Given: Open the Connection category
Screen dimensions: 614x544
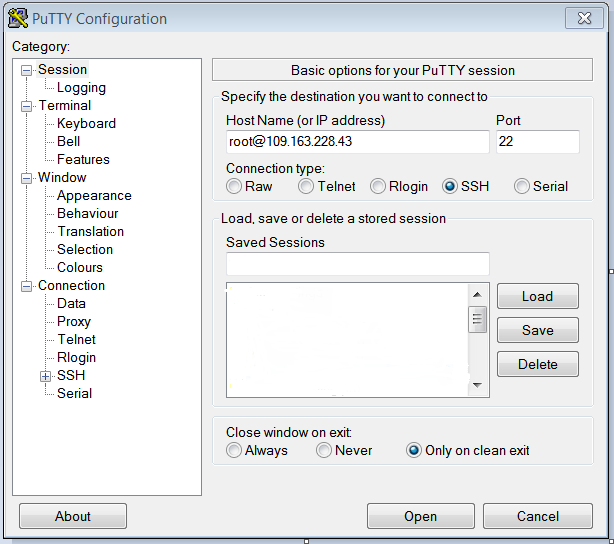Looking at the screenshot, I should (71, 286).
